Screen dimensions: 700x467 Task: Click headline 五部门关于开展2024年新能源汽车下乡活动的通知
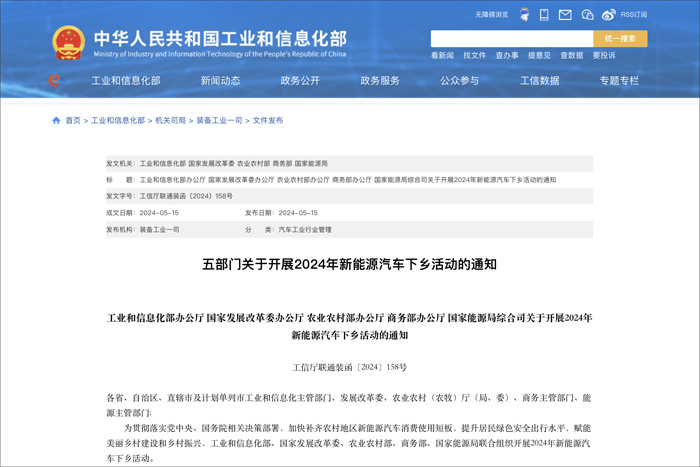(x=350, y=264)
